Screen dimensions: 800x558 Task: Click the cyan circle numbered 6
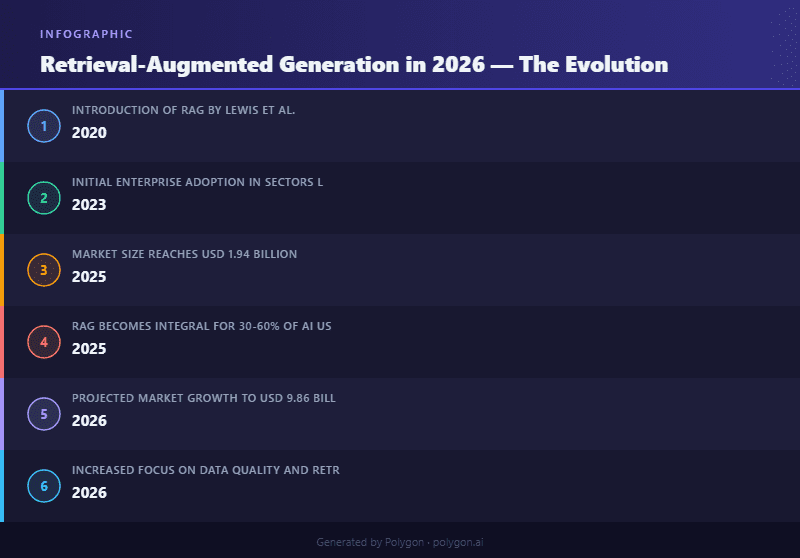click(44, 486)
